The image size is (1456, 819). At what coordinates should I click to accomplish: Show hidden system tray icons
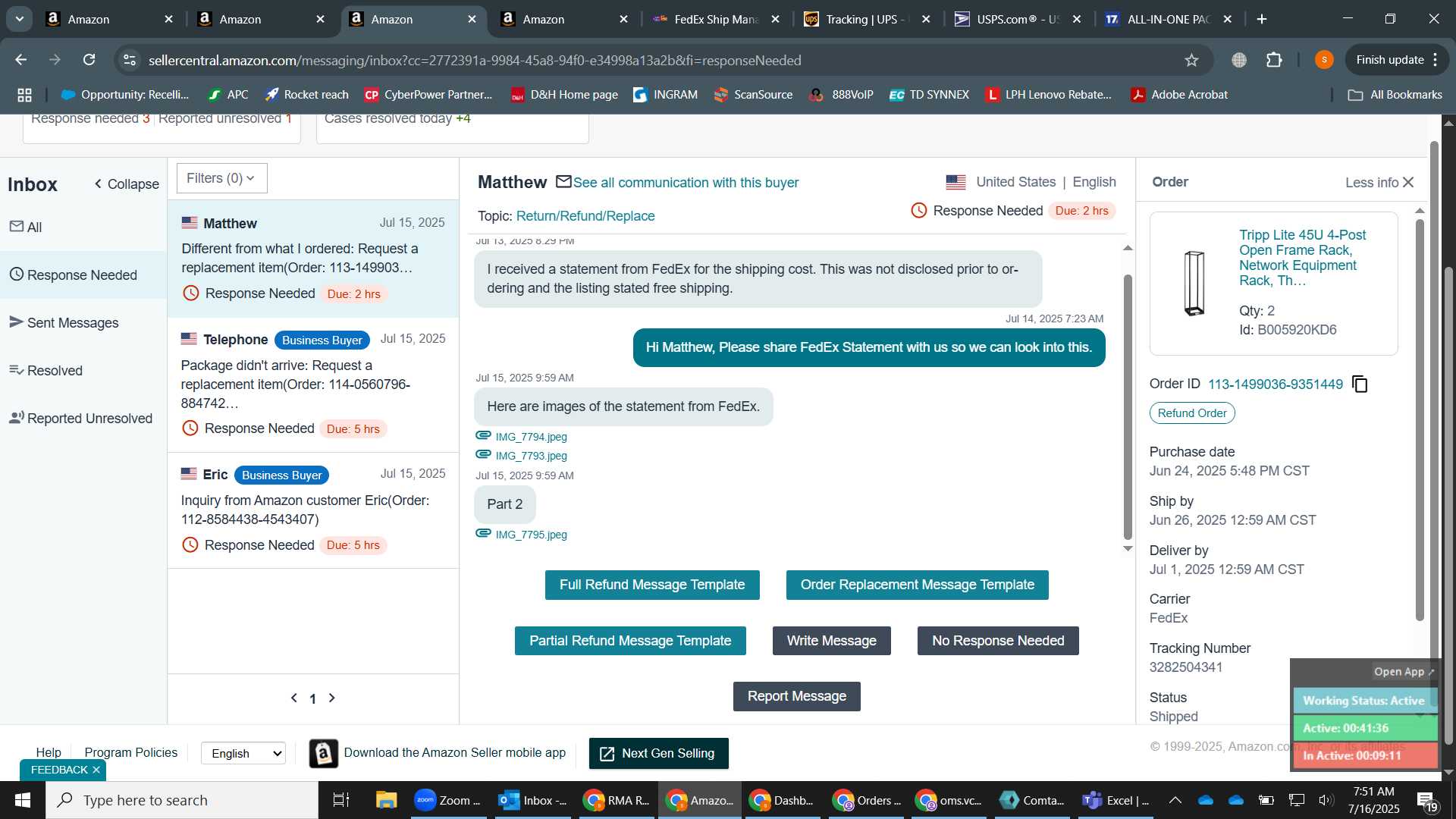(x=1175, y=800)
